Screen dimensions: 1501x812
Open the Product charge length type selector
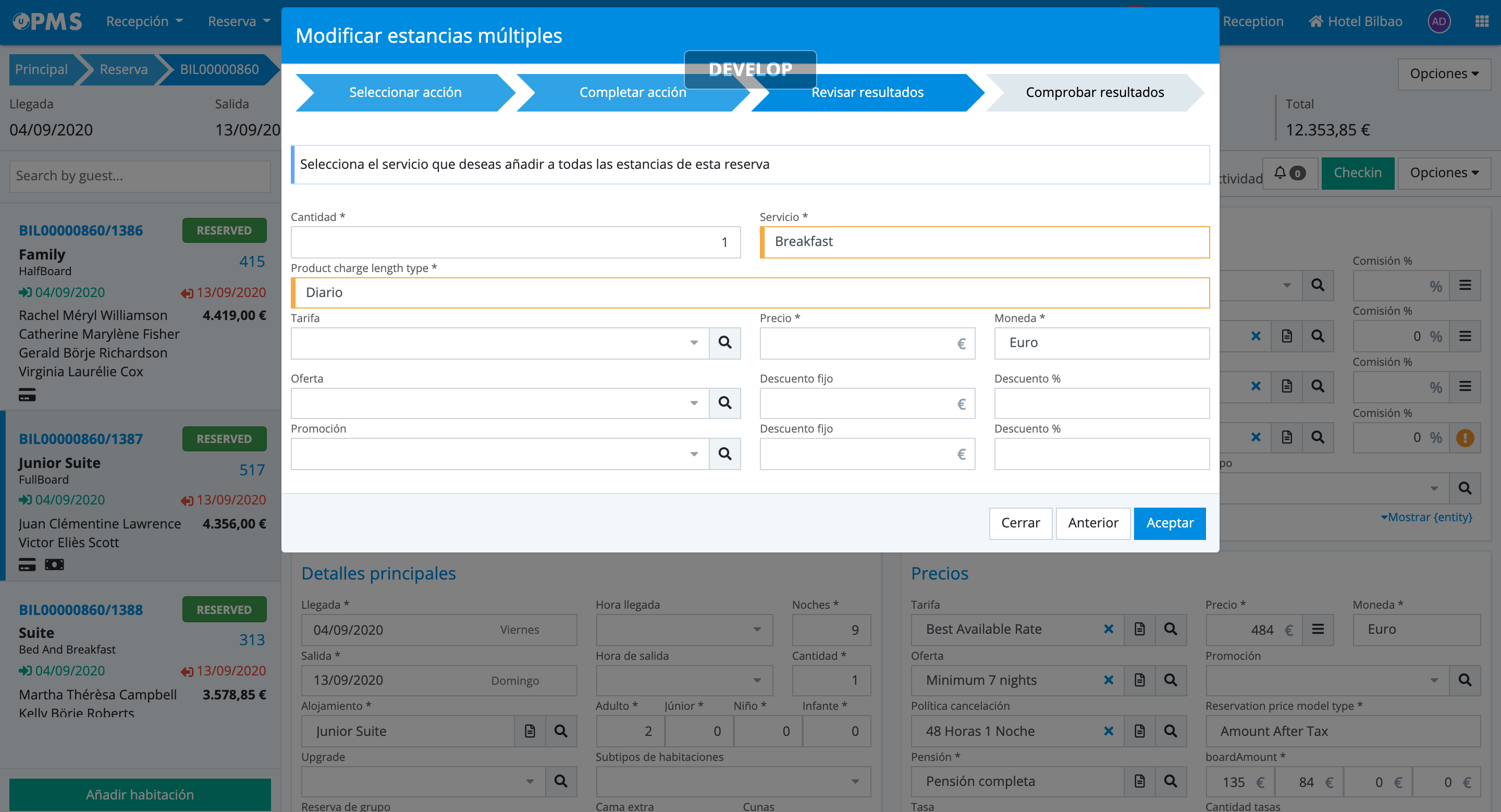750,292
